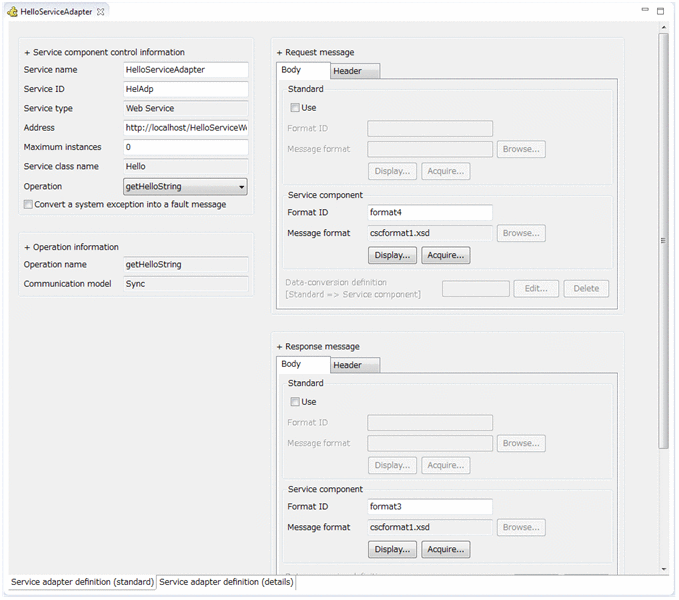Click Browse next to Response Standard message format
The image size is (679, 600).
(x=521, y=443)
